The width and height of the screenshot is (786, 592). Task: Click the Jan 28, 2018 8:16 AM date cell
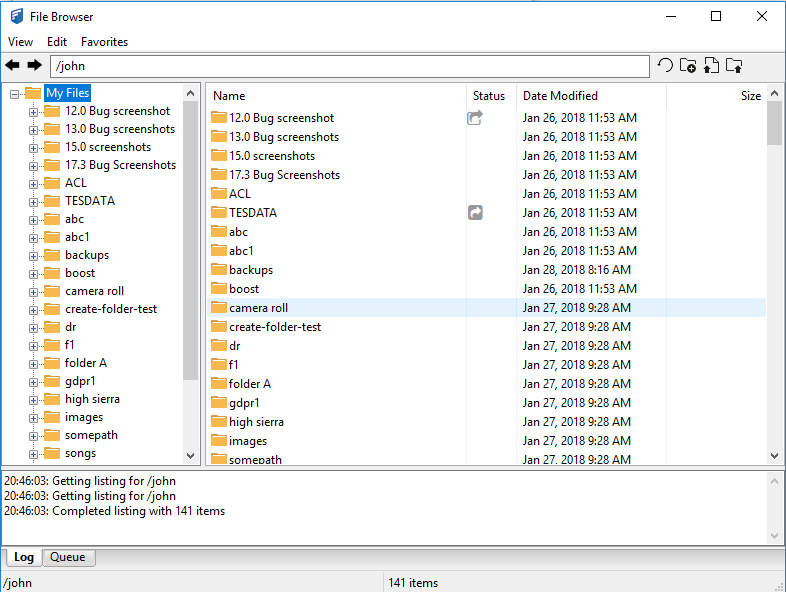point(576,270)
